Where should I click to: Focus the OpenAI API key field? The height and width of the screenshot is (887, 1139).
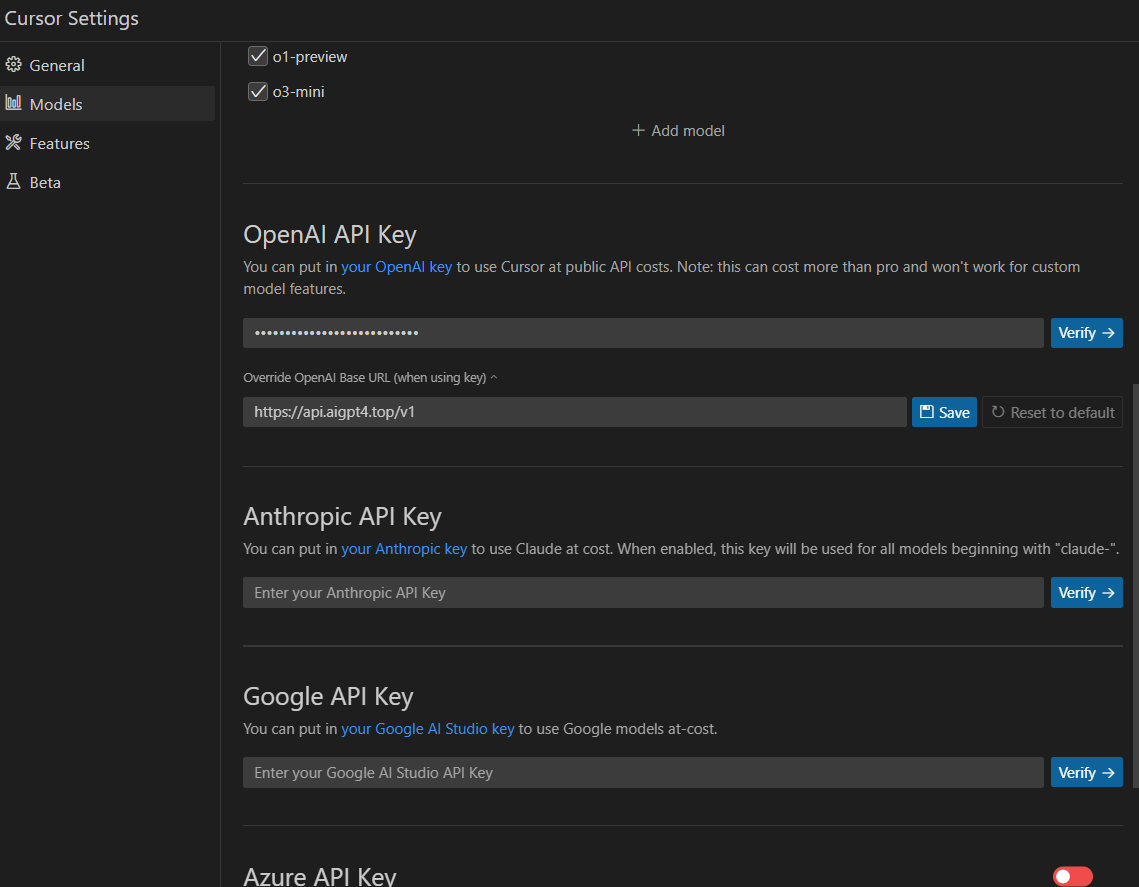[x=643, y=333]
